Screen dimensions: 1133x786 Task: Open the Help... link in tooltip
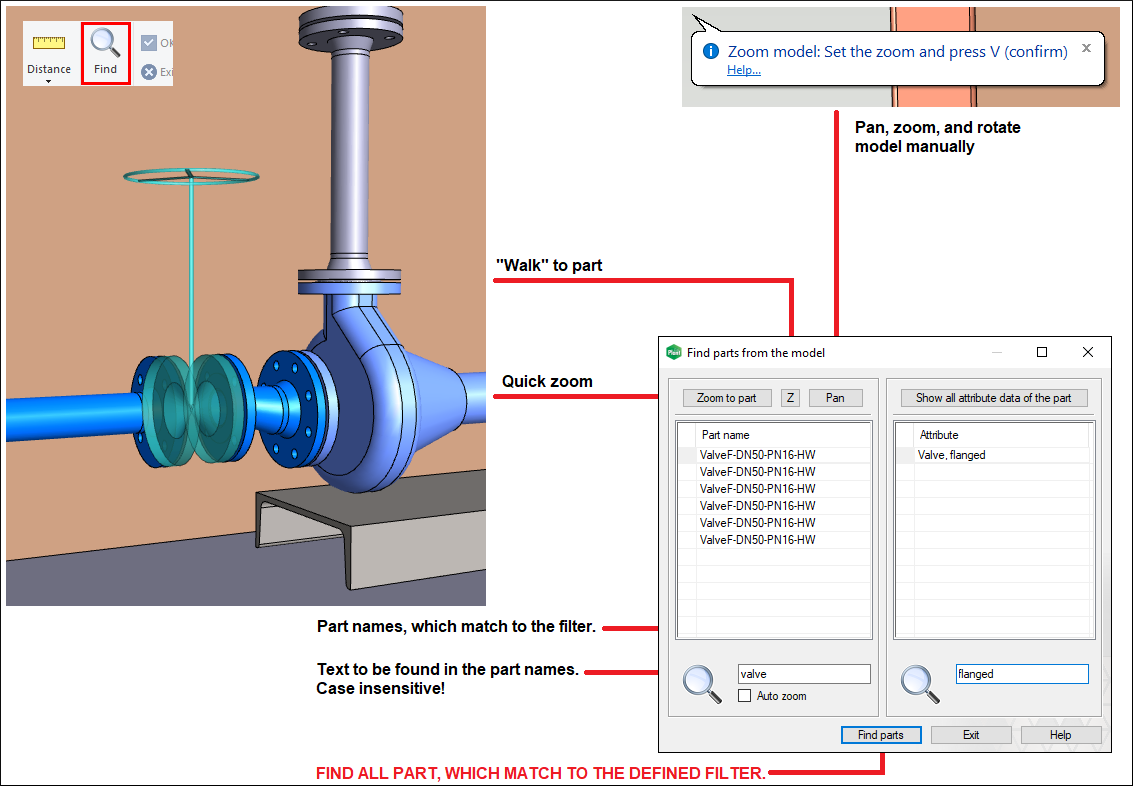[x=744, y=70]
